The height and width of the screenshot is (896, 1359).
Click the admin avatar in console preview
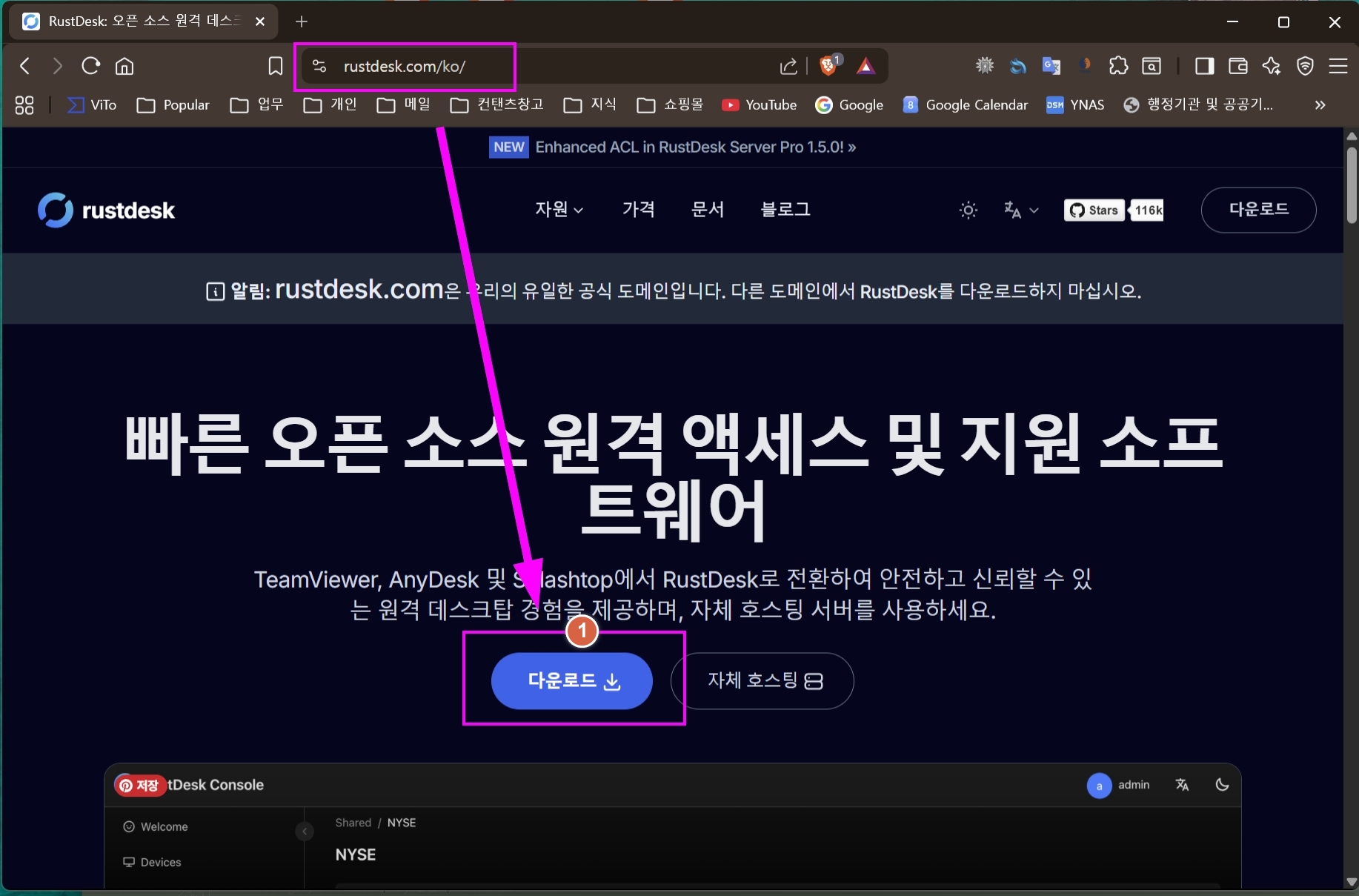pyautogui.click(x=1099, y=786)
